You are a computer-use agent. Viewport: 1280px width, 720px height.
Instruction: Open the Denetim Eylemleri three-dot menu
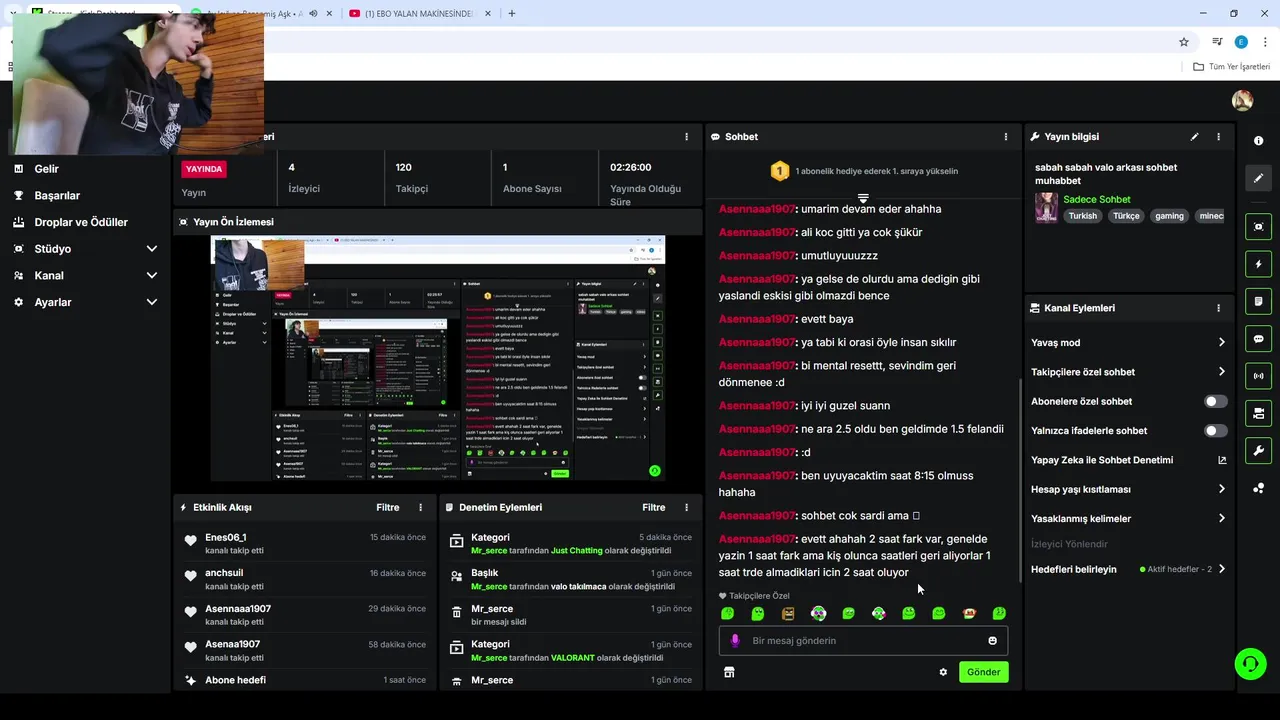click(x=686, y=508)
